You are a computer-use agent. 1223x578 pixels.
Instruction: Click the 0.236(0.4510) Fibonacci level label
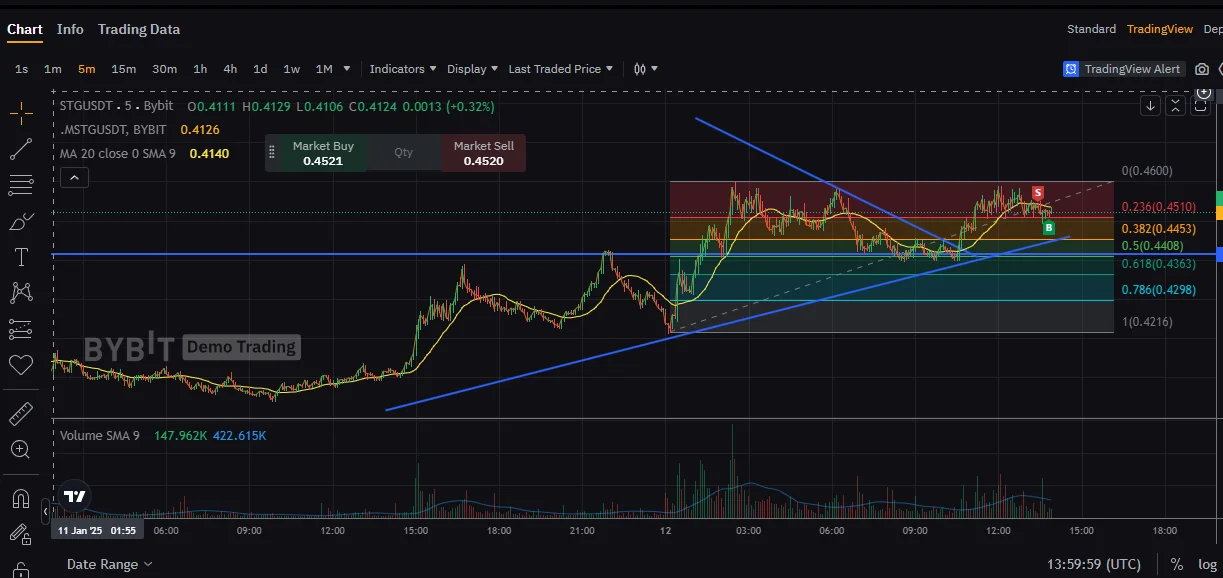(x=1159, y=207)
